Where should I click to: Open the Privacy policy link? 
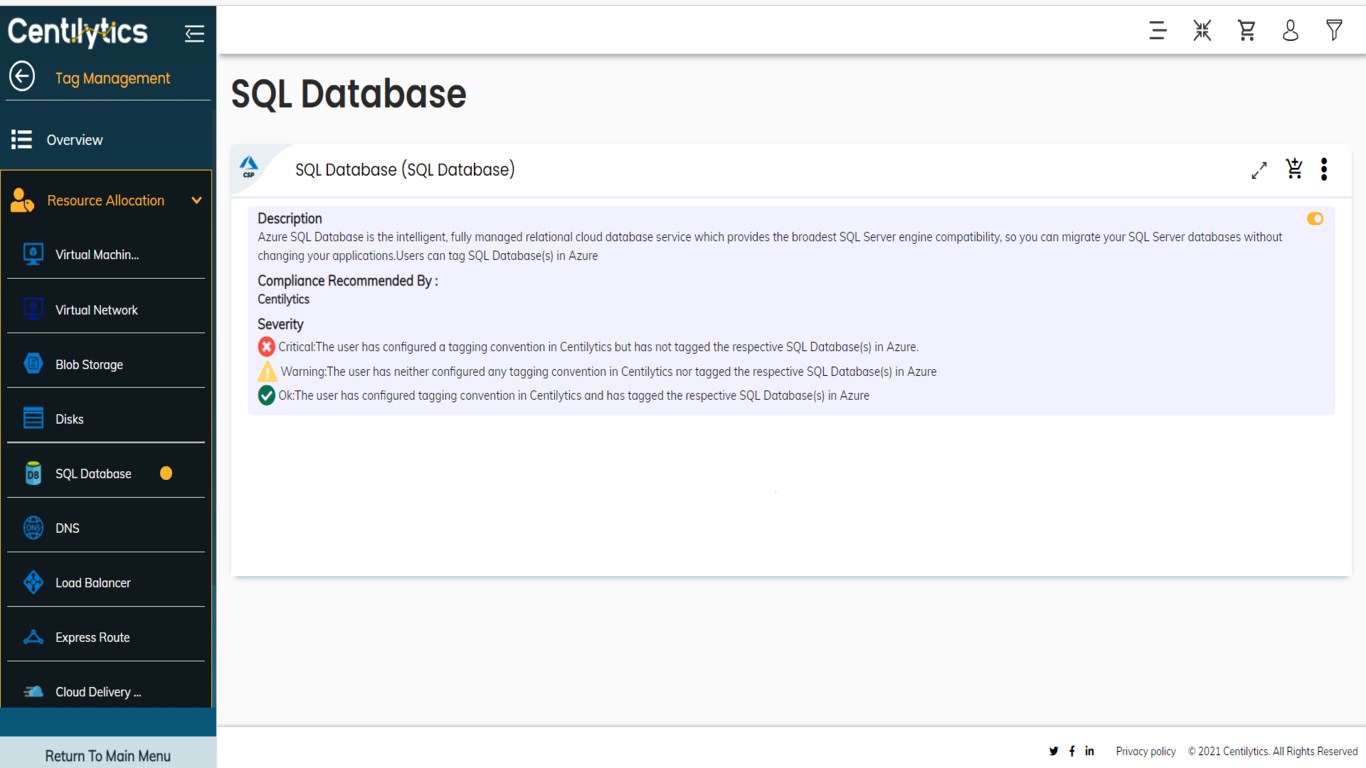point(1146,751)
